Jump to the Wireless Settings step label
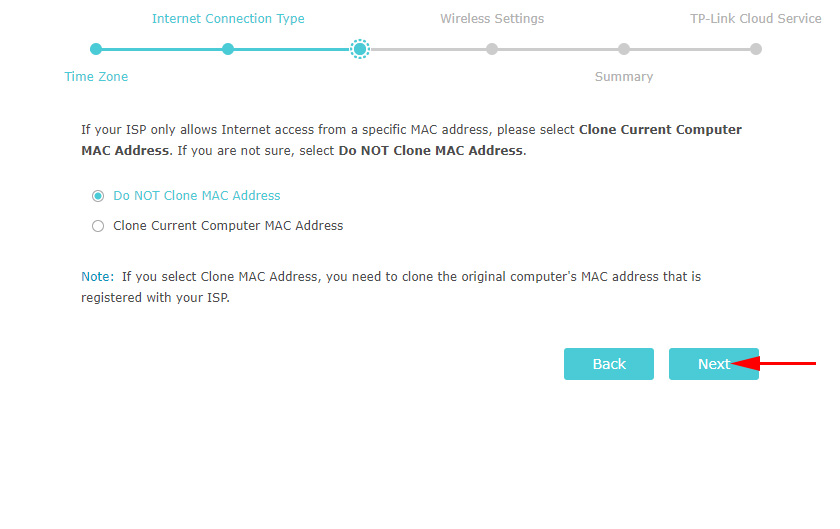The height and width of the screenshot is (529, 840). [492, 19]
